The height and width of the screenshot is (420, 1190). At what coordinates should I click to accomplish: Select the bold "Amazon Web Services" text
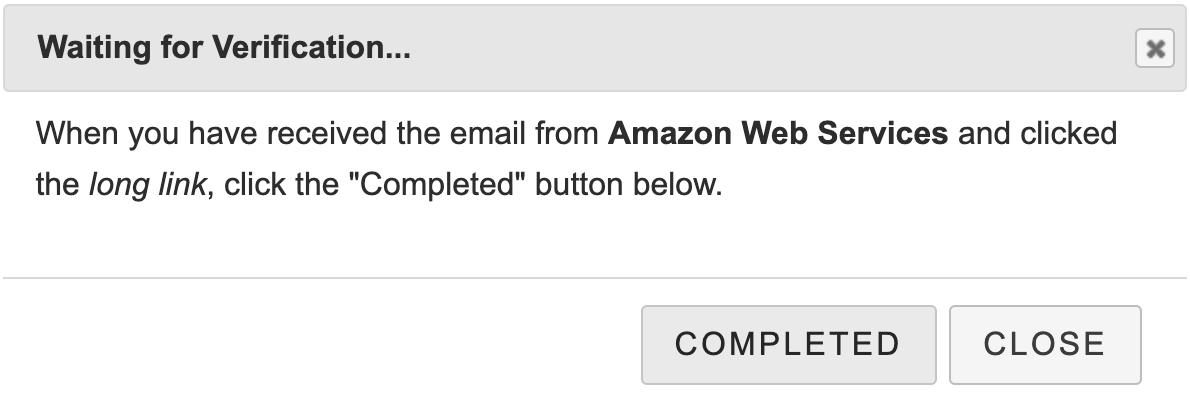pyautogui.click(x=777, y=133)
